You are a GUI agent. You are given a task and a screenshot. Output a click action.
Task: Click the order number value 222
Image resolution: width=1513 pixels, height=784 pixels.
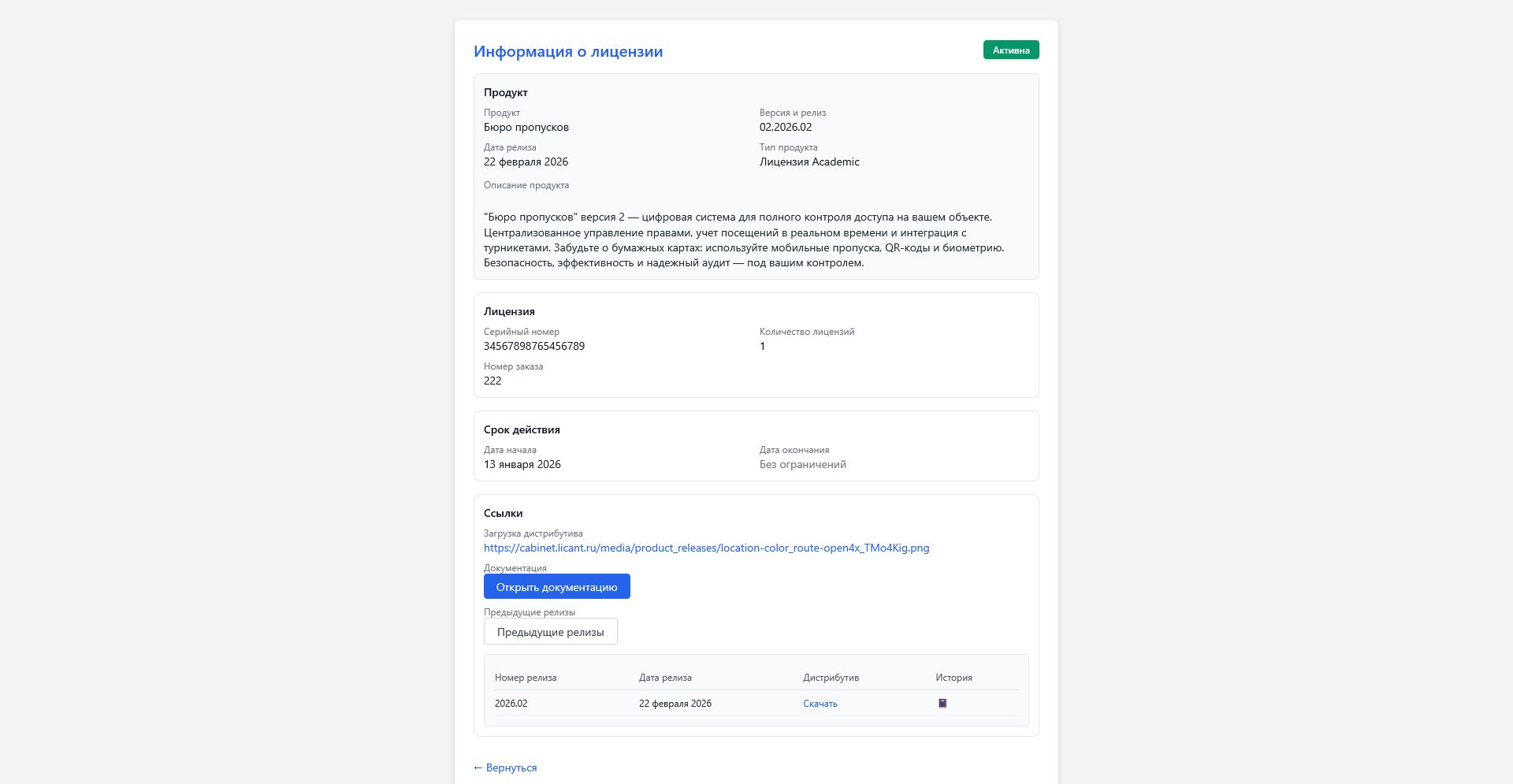click(x=493, y=381)
